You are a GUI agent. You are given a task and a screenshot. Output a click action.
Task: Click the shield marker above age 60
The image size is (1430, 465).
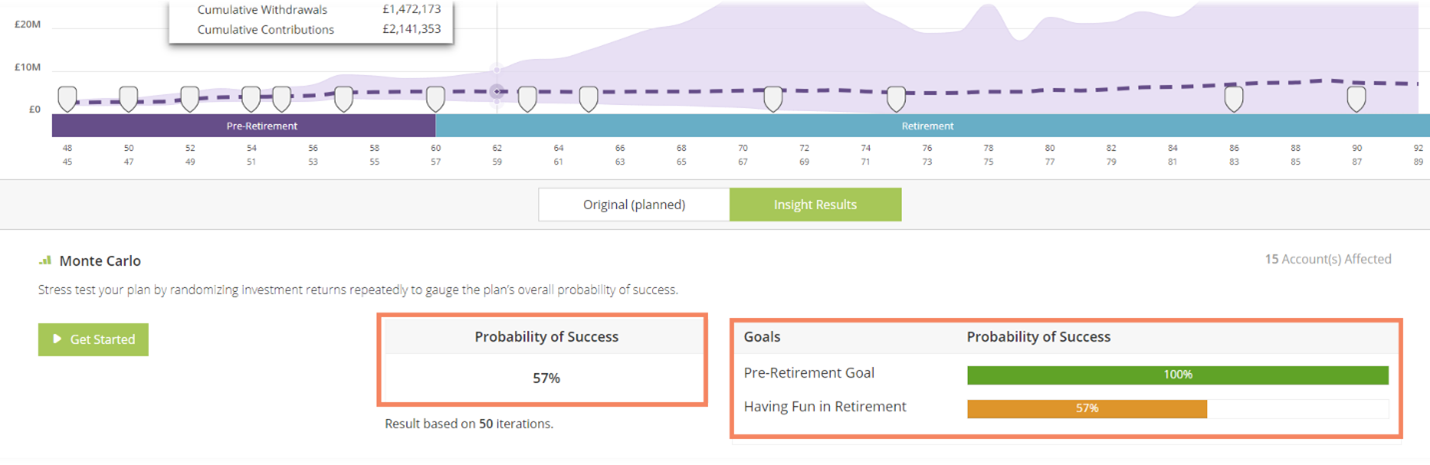(435, 98)
